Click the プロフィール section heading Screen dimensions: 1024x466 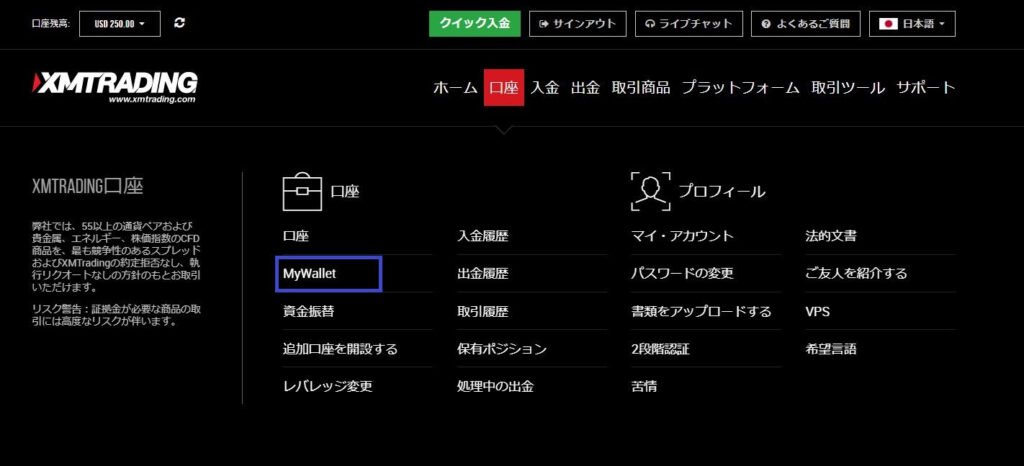(x=722, y=191)
